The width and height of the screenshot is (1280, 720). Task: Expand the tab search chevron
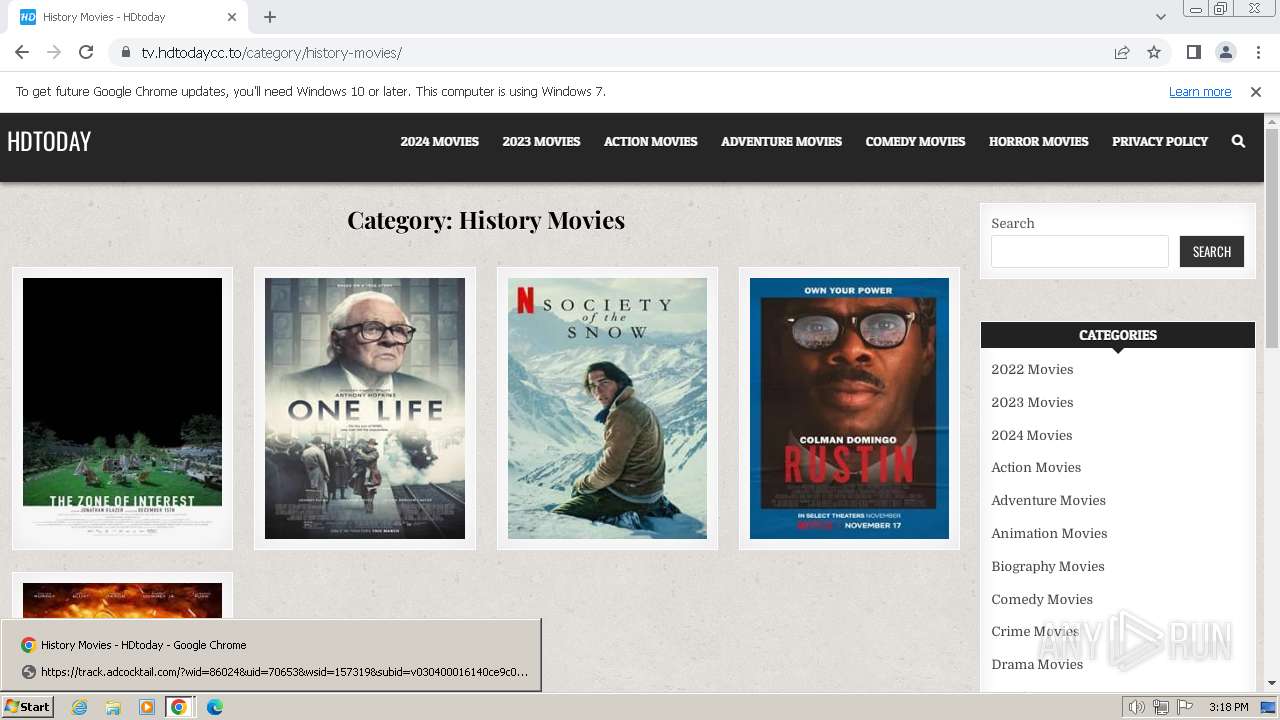[x=1160, y=17]
